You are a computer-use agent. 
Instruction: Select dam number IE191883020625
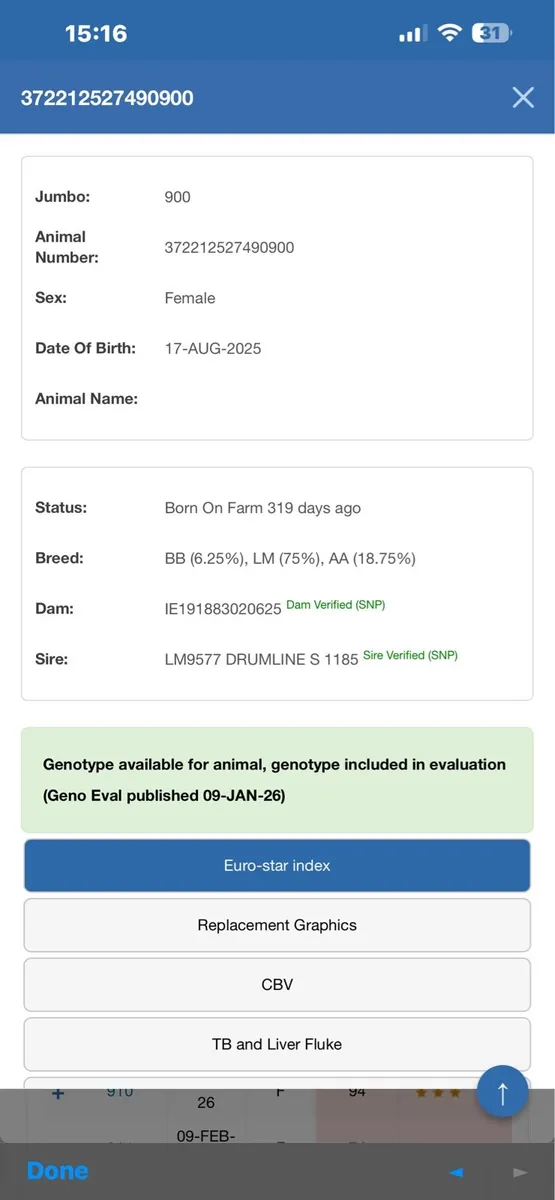point(223,609)
